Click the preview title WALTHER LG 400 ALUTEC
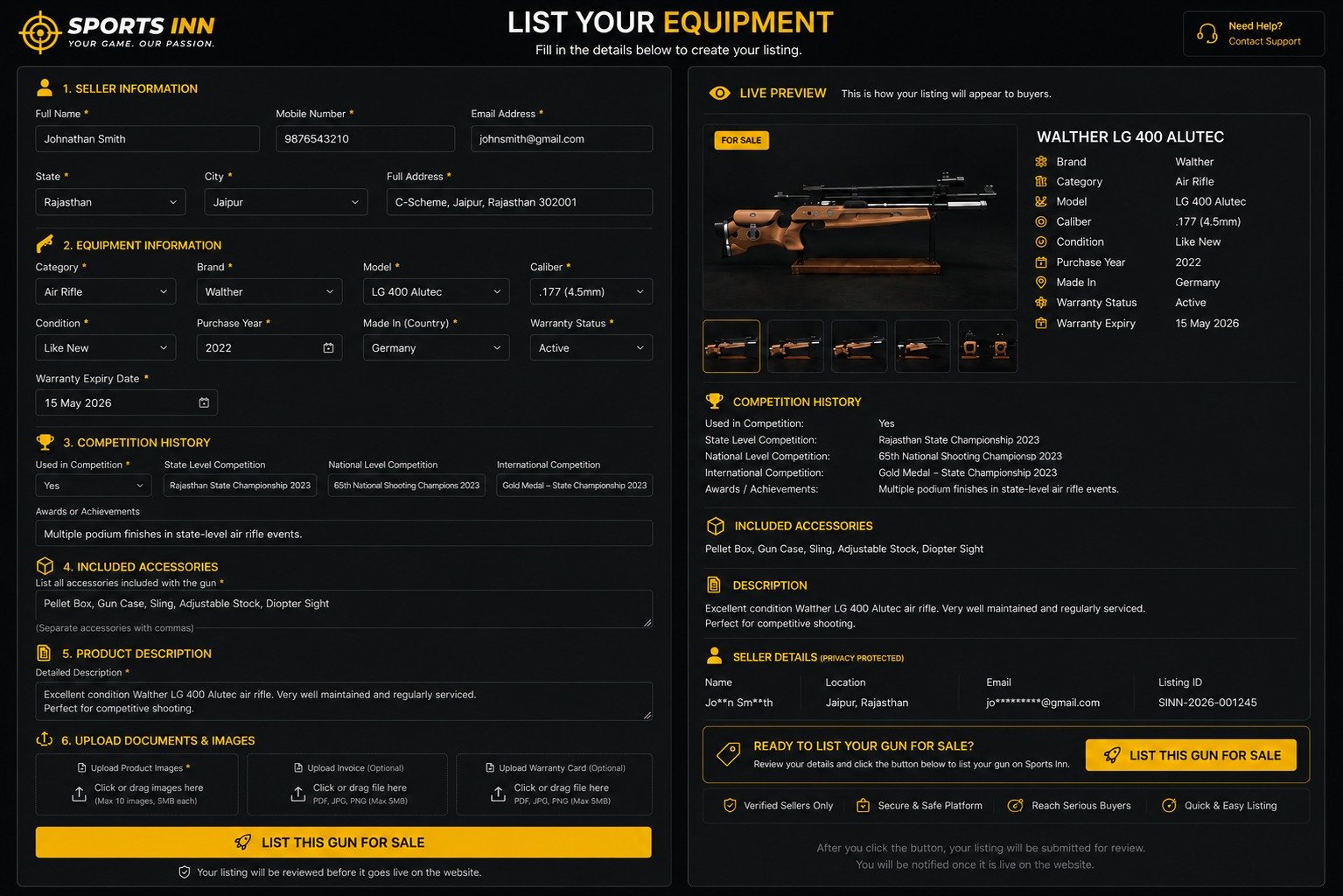1343x896 pixels. click(1130, 136)
